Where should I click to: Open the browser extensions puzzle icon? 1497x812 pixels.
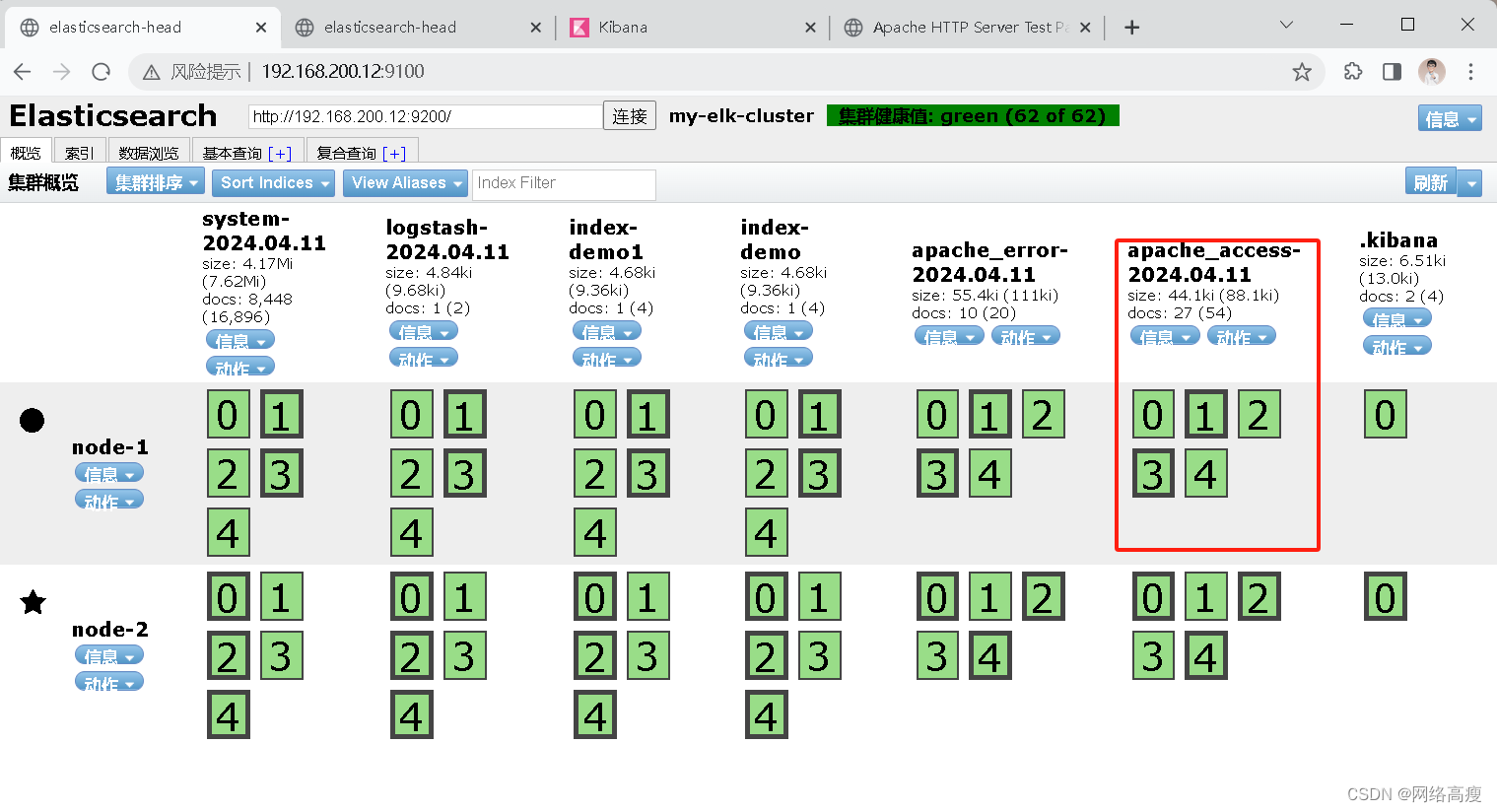[1353, 71]
